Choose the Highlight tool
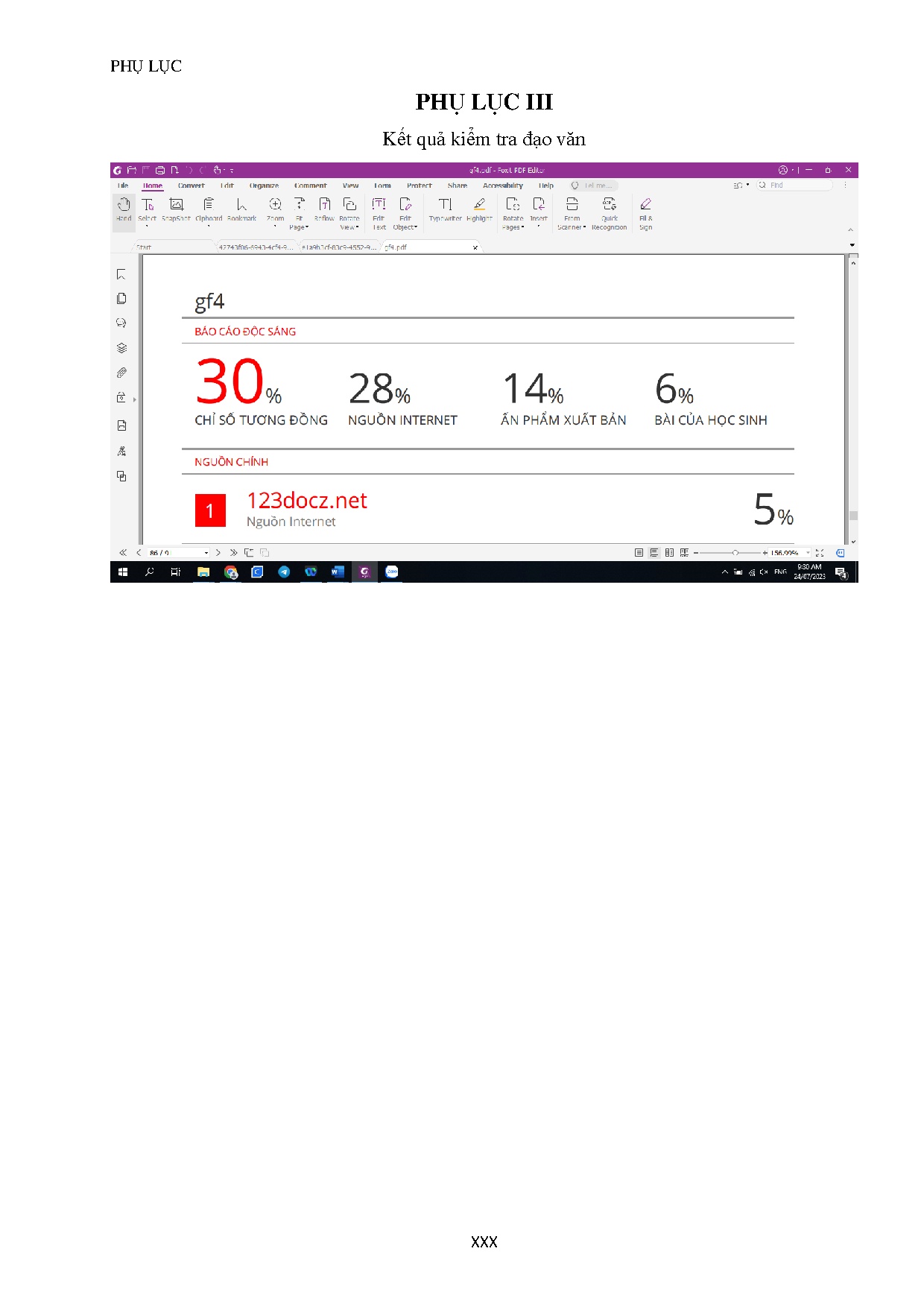 [x=480, y=205]
